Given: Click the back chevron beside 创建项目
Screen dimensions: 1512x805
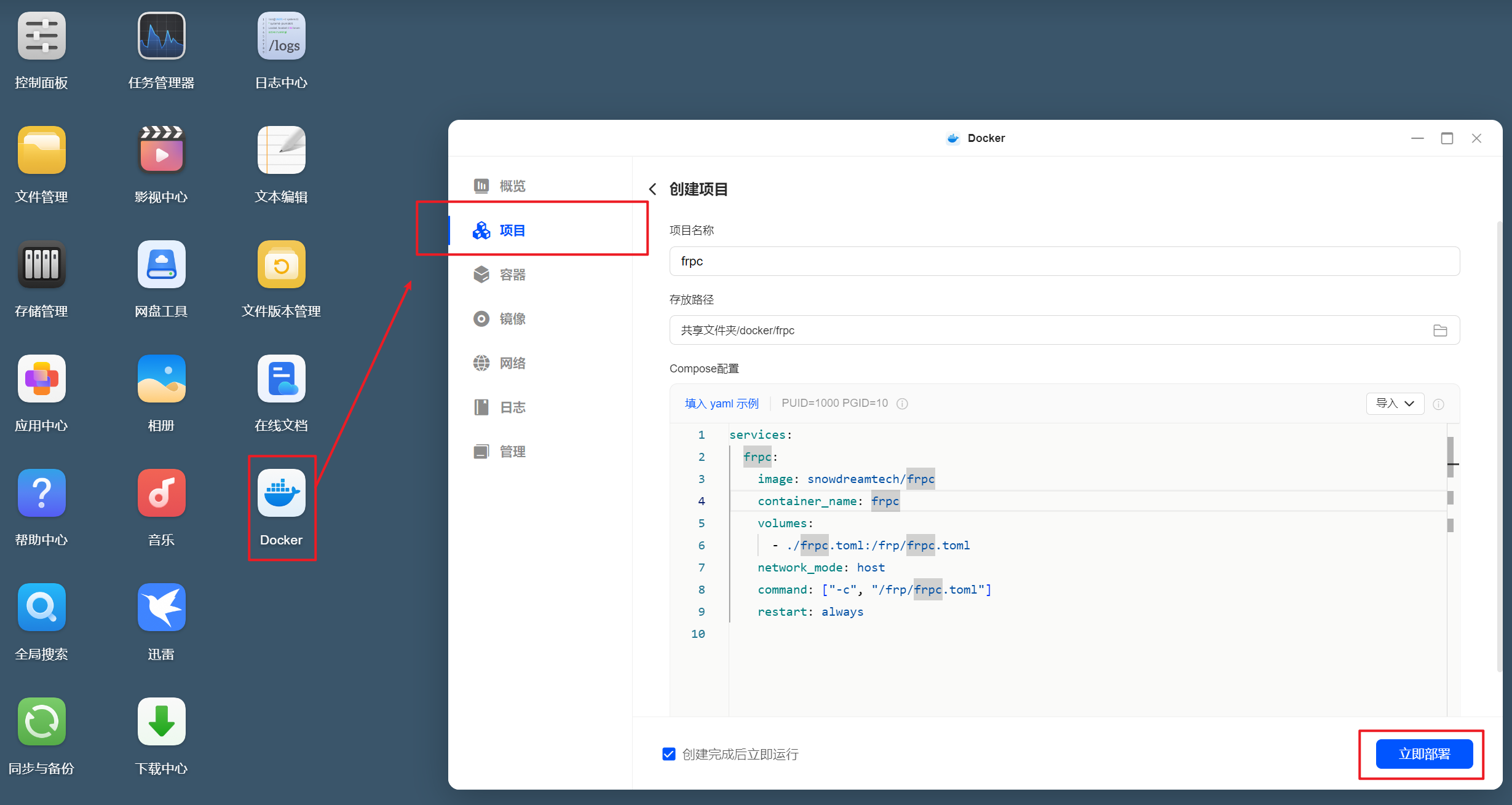Looking at the screenshot, I should point(653,189).
